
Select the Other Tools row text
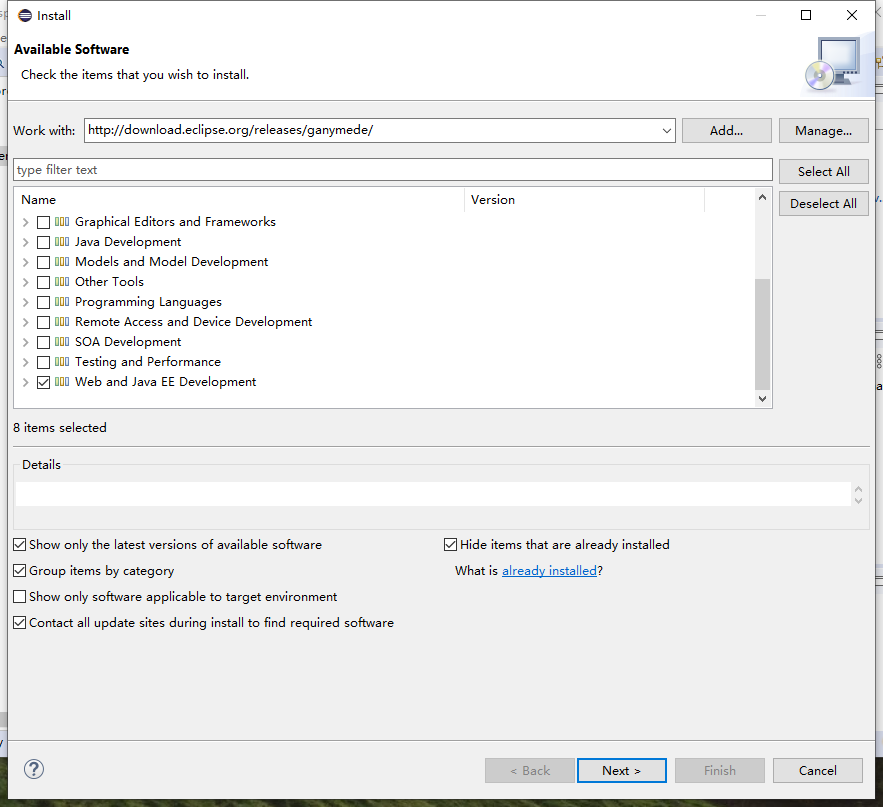tap(109, 283)
